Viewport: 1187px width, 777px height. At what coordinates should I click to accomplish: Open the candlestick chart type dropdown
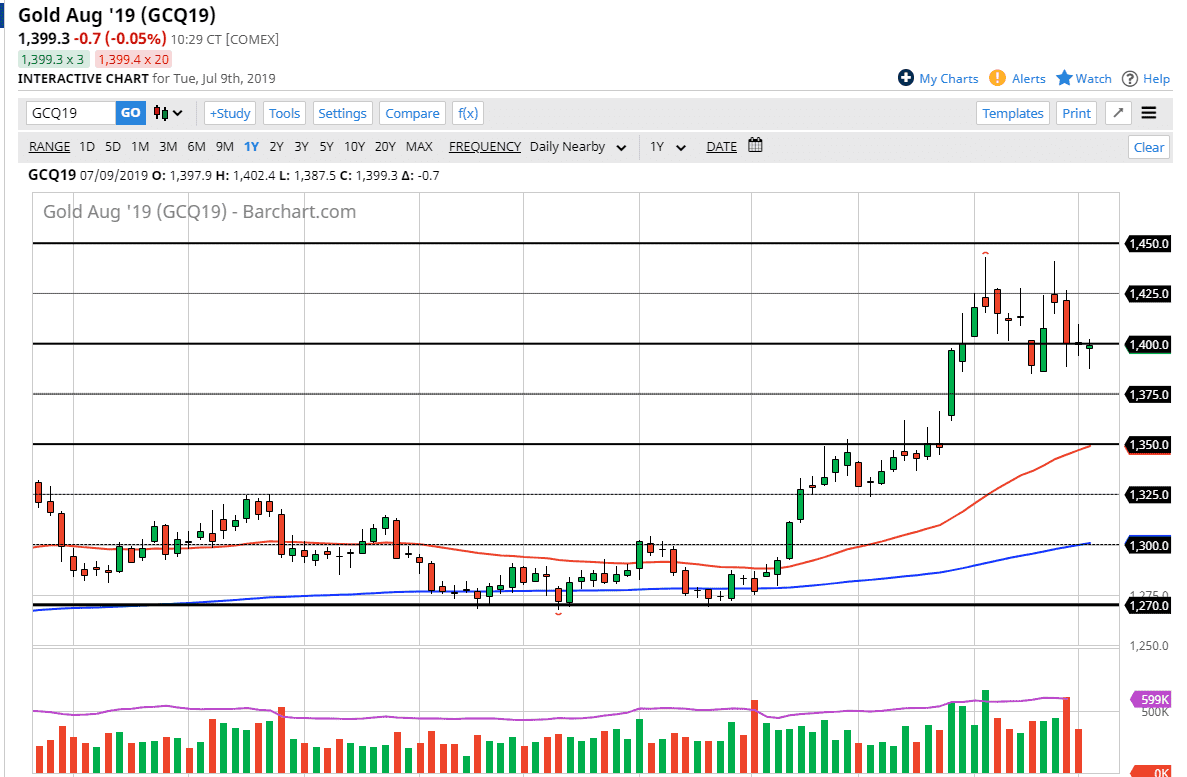coord(168,113)
